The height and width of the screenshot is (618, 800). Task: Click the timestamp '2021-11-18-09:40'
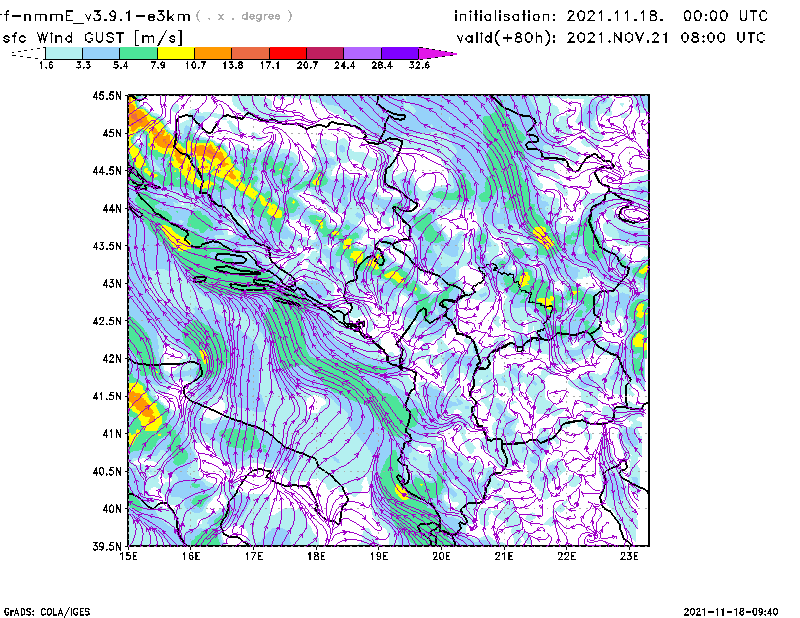[x=731, y=612]
